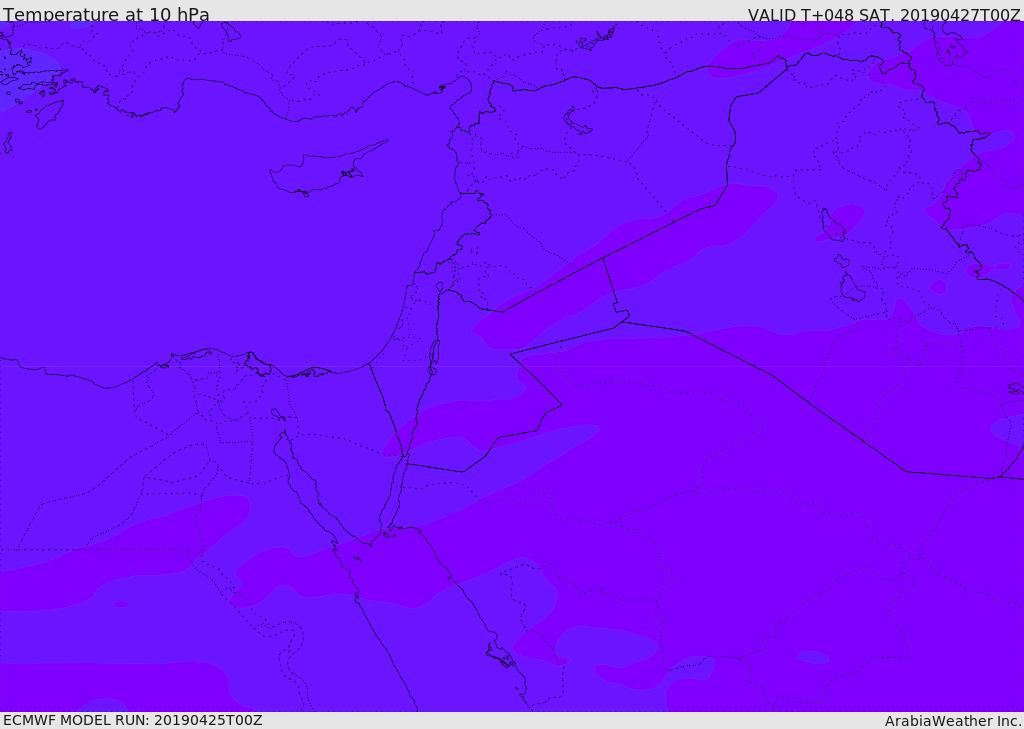The height and width of the screenshot is (729, 1024).
Task: Click the 'VALID T+048 SAT. 20190427T00Z' label
Action: [884, 15]
